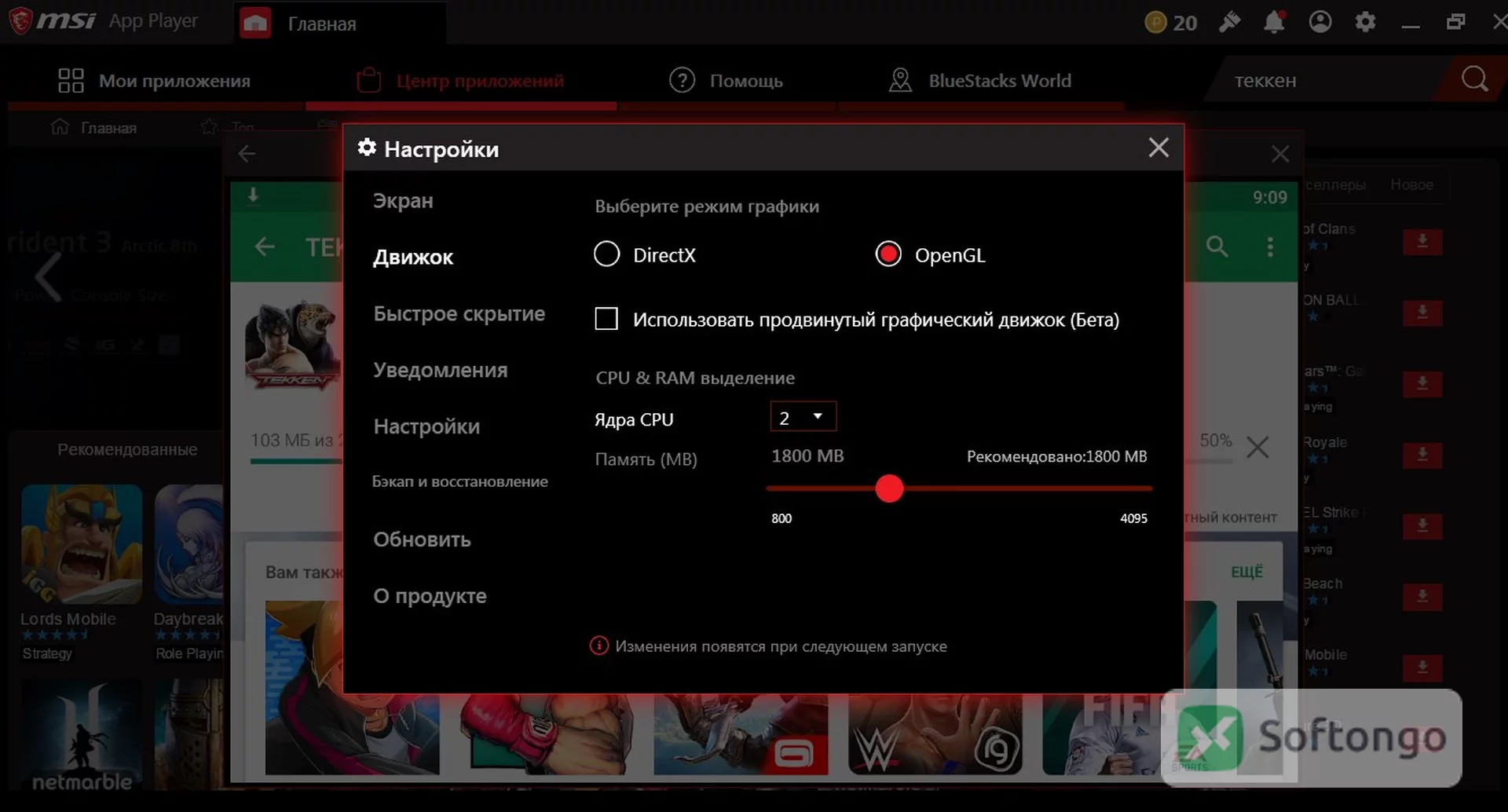The width and height of the screenshot is (1508, 812).
Task: Open BlueStacks World
Action: [x=980, y=81]
